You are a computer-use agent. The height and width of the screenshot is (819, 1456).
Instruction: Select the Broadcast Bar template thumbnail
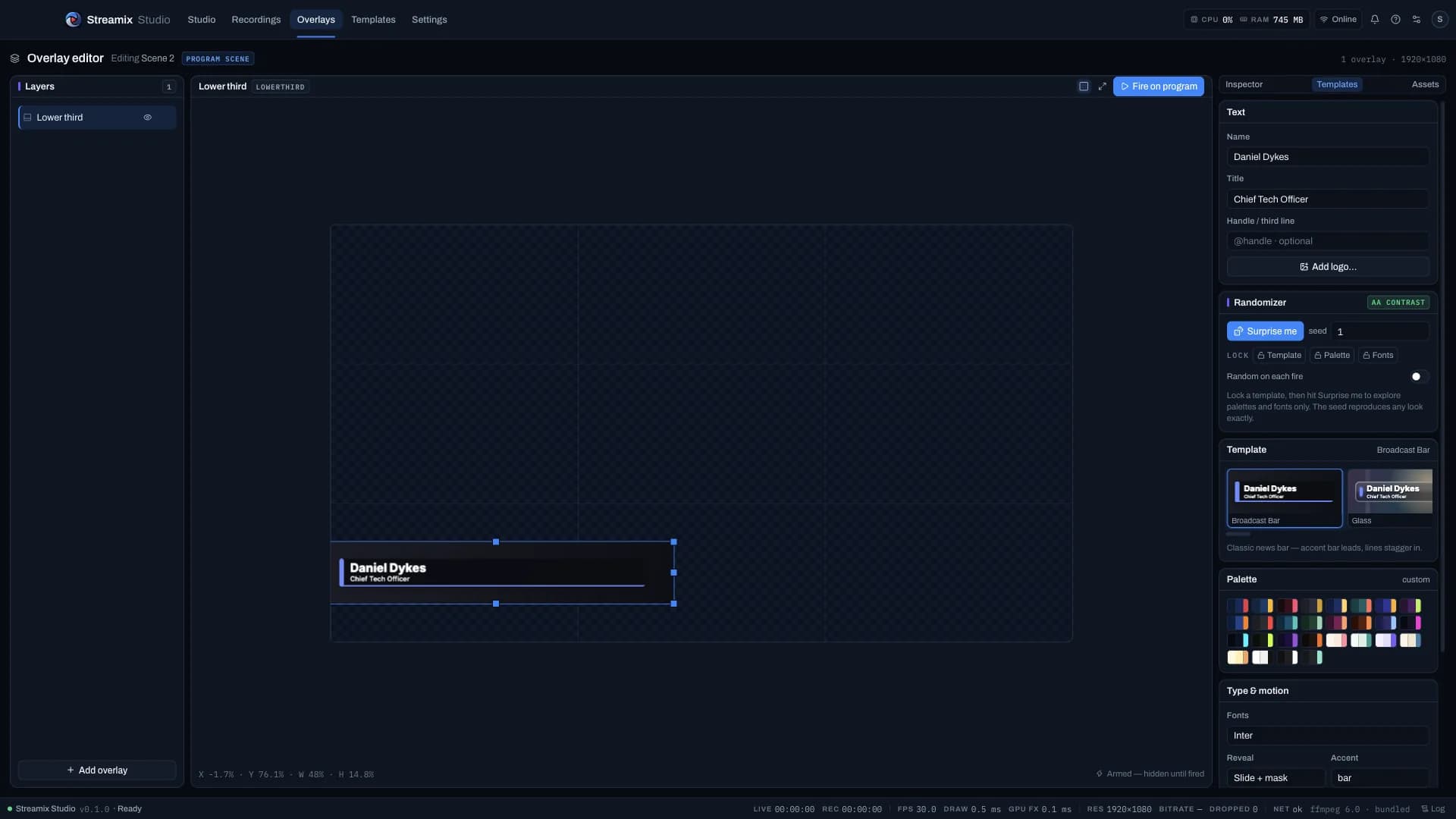coord(1285,498)
